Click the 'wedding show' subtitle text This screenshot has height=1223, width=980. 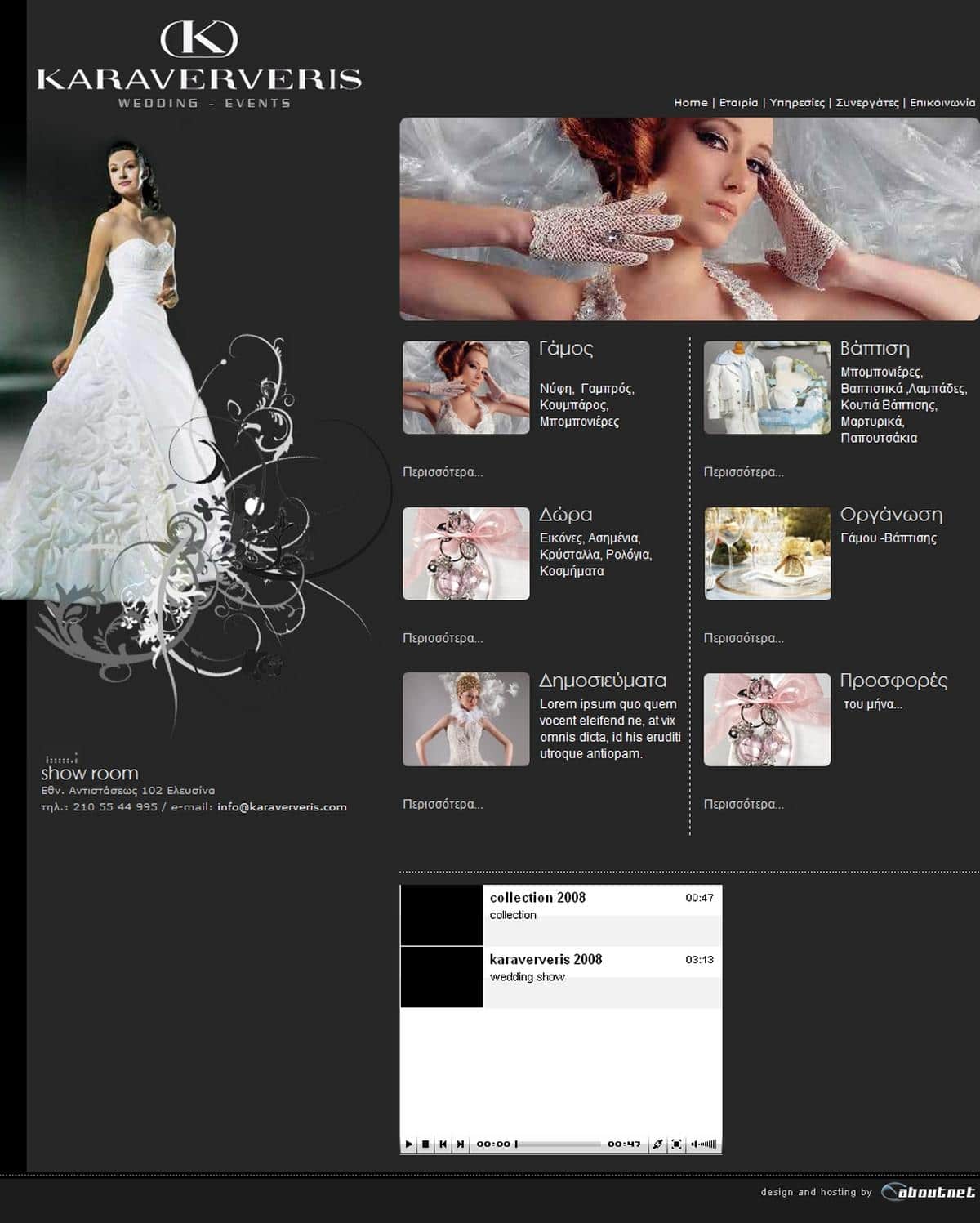tap(528, 977)
